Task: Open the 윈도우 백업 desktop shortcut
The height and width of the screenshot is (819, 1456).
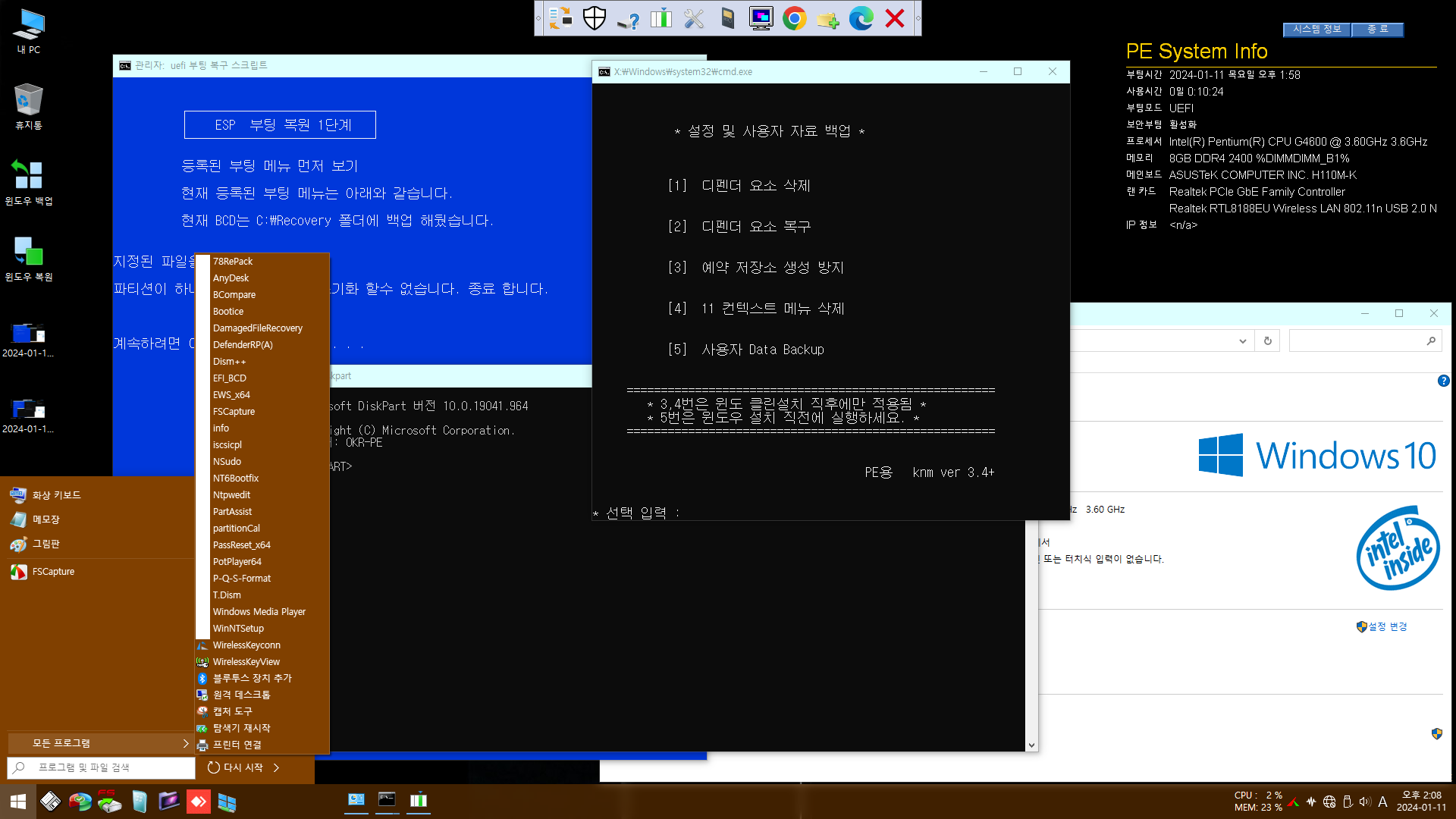Action: pyautogui.click(x=29, y=183)
